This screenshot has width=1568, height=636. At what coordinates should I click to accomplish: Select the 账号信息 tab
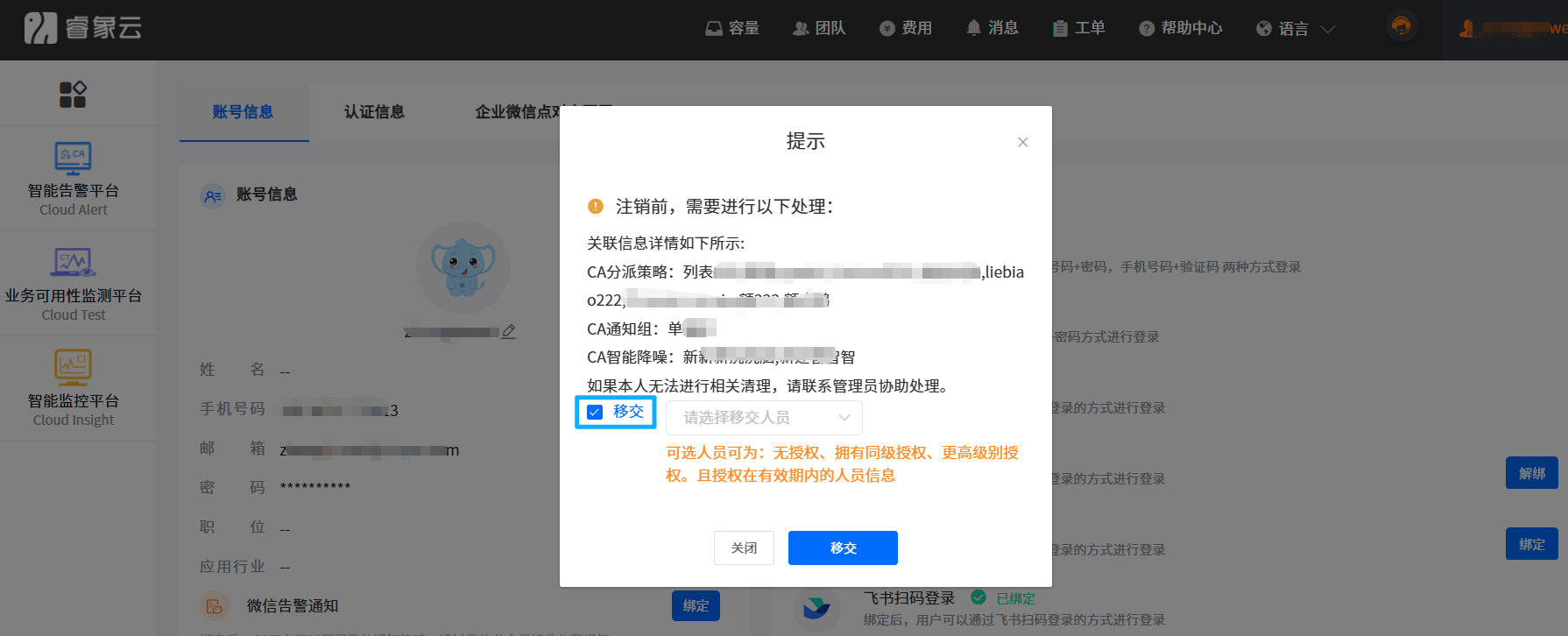pos(243,112)
